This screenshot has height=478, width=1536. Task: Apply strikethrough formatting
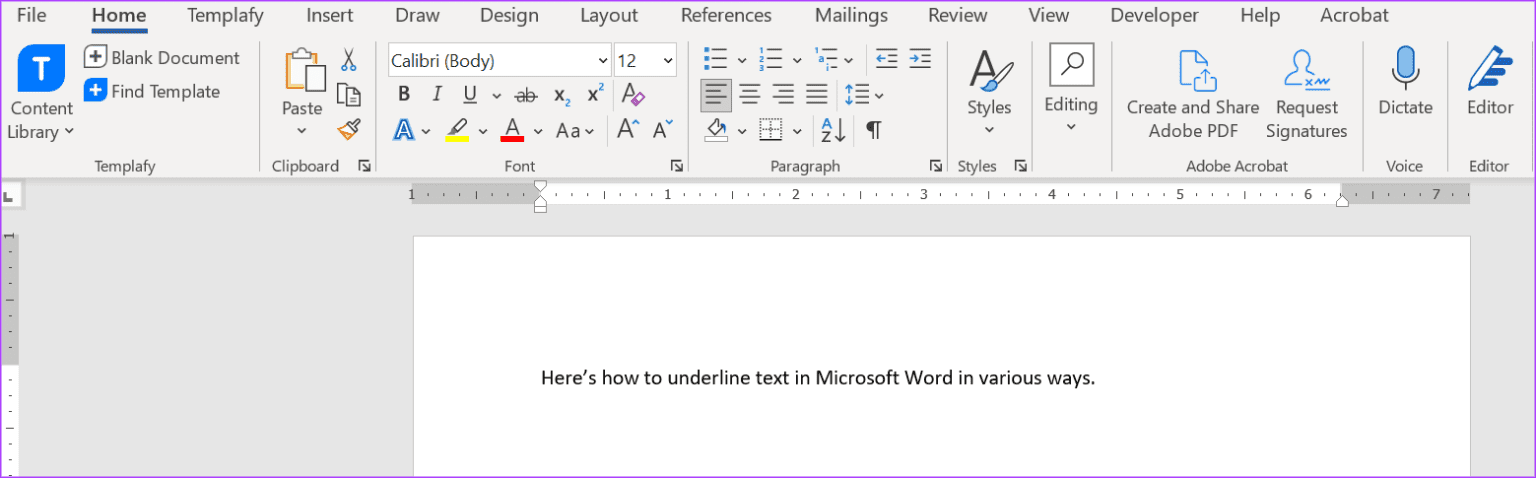[x=525, y=95]
